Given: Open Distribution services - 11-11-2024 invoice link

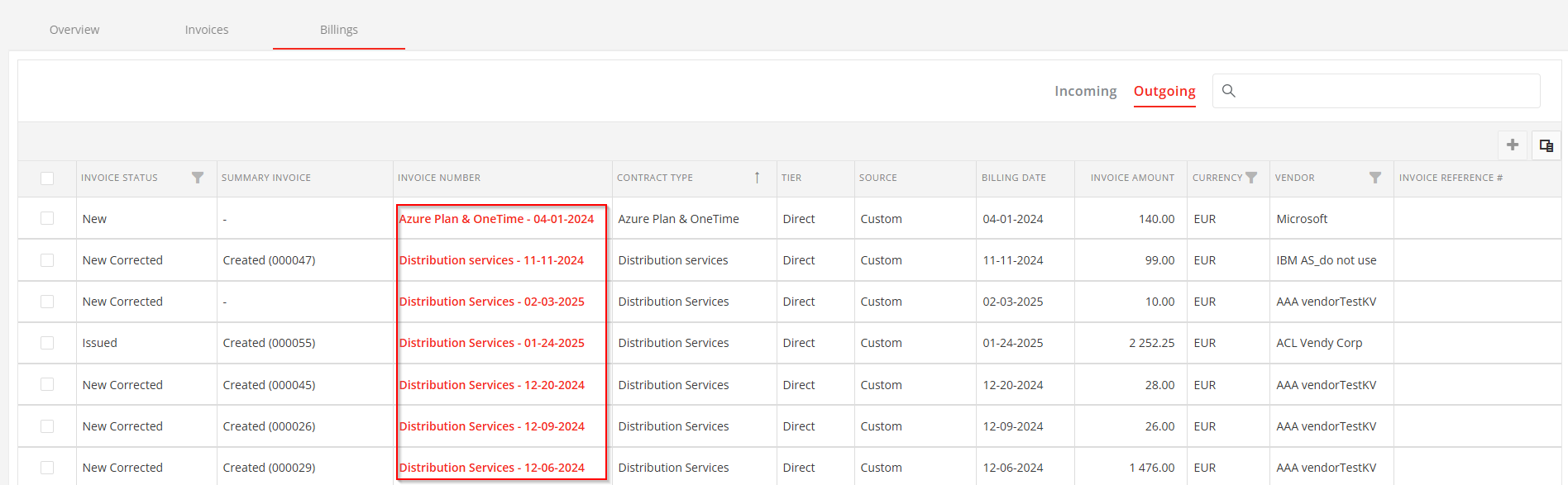Looking at the screenshot, I should pos(491,260).
